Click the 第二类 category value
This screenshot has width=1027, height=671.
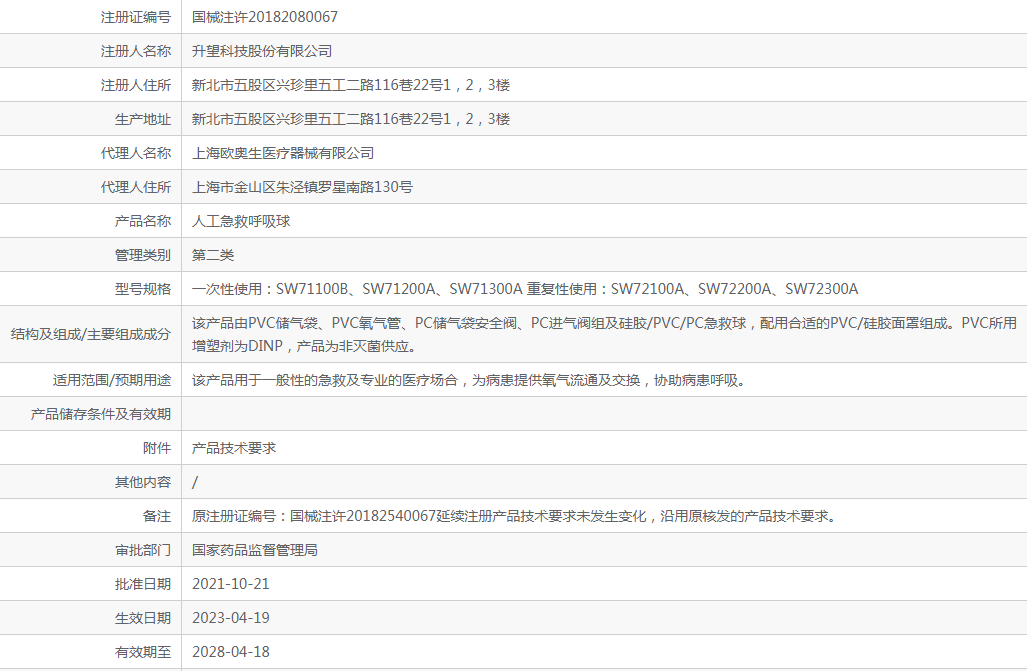click(212, 256)
